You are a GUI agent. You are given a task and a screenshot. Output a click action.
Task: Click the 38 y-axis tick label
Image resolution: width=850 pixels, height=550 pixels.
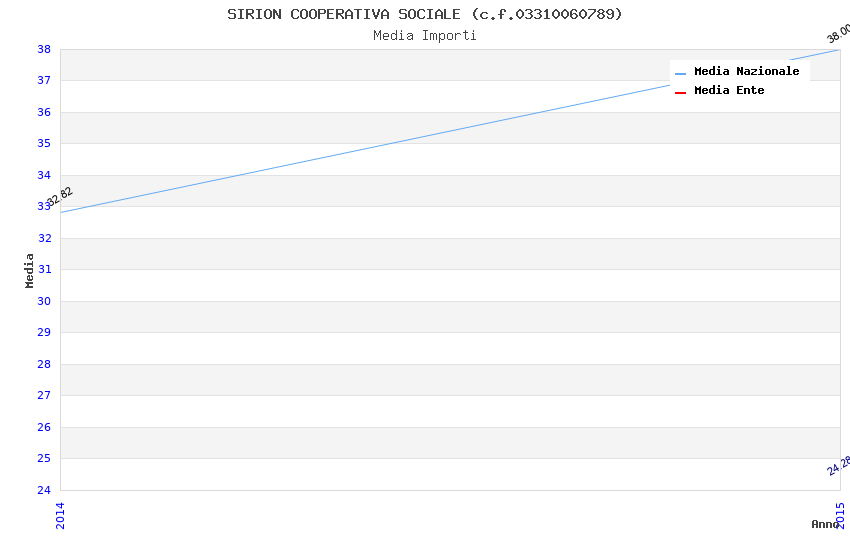pyautogui.click(x=44, y=49)
